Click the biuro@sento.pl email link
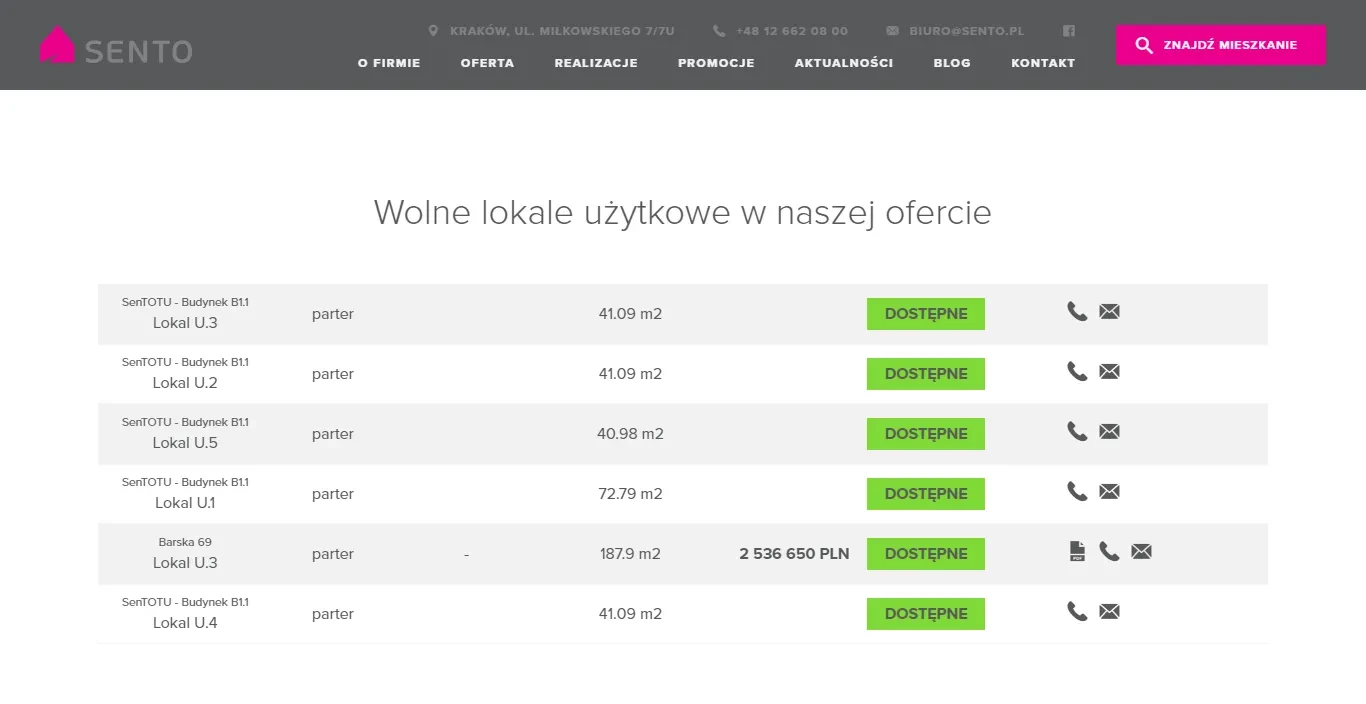The image size is (1366, 704). click(967, 31)
